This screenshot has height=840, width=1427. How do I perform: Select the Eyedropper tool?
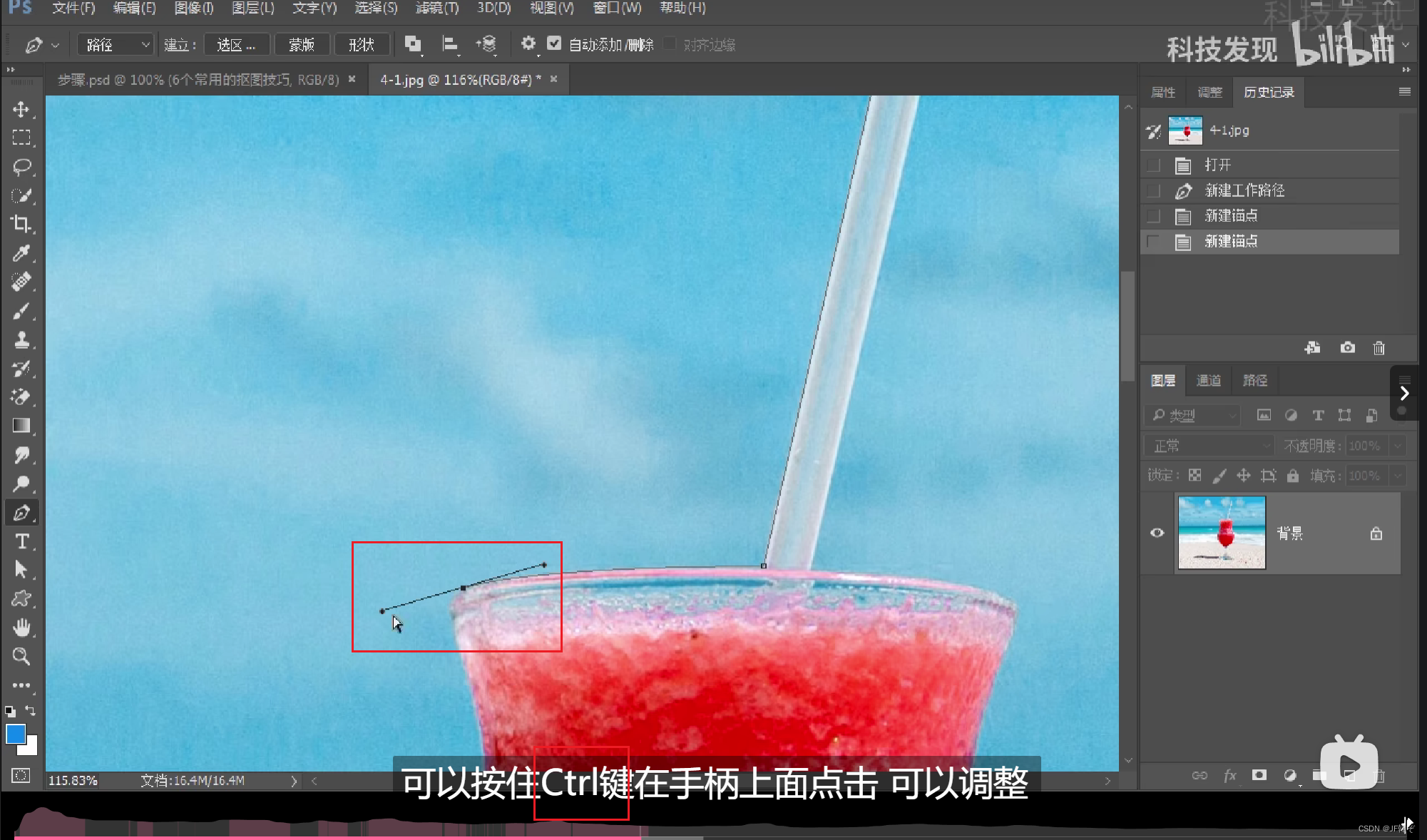click(x=21, y=253)
